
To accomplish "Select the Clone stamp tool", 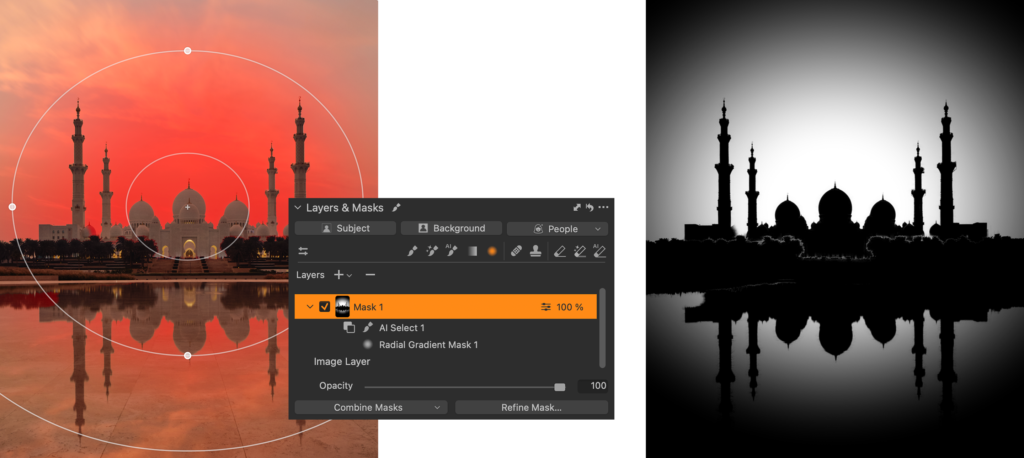I will tap(536, 251).
